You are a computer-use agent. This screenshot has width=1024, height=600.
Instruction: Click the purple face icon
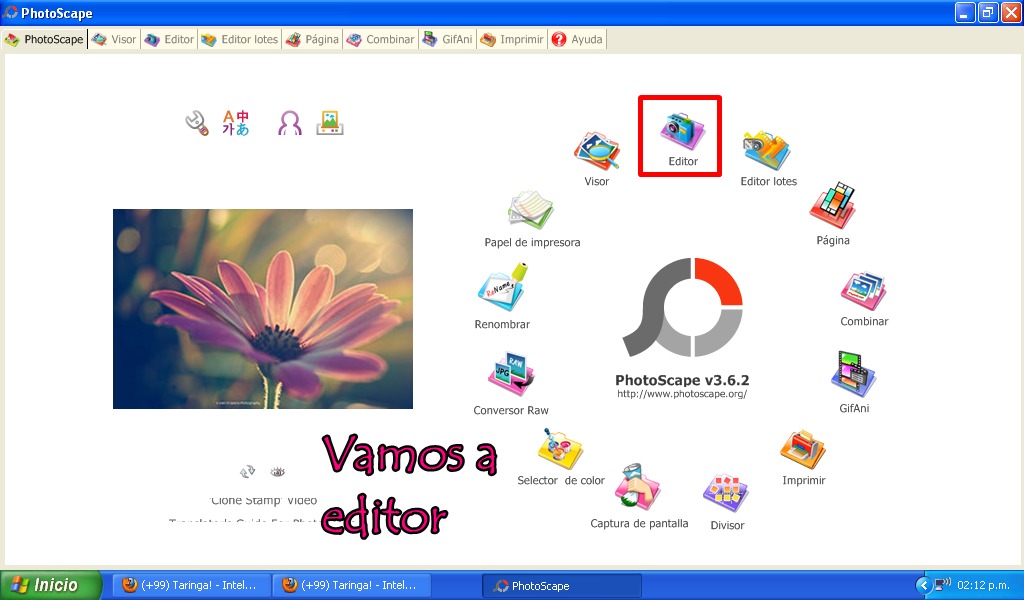290,122
